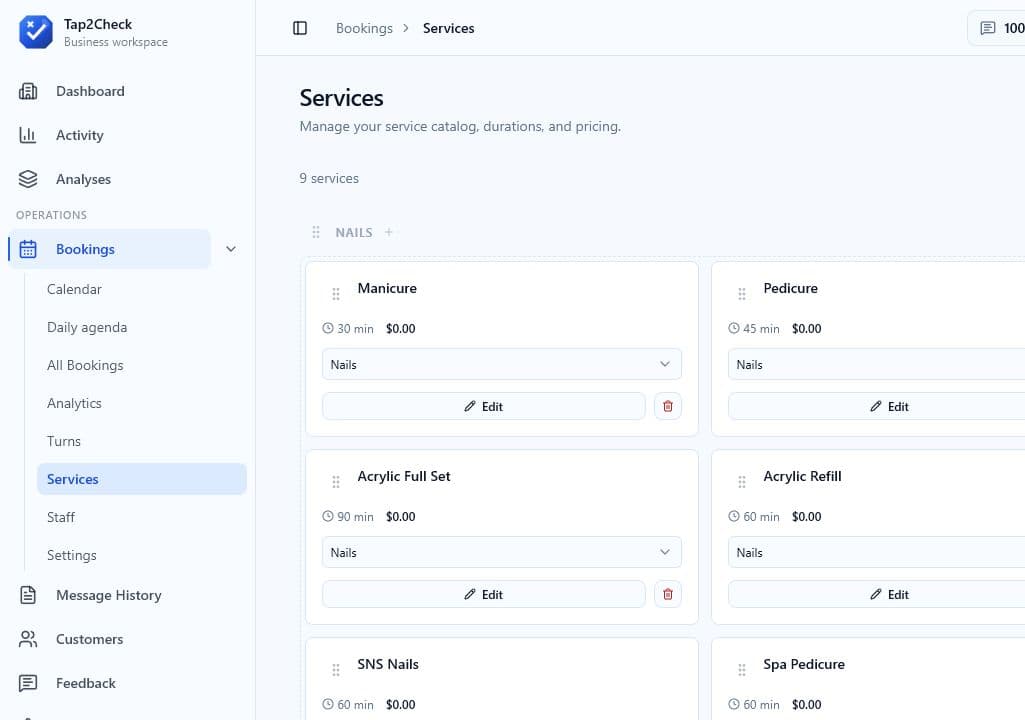
Task: Delete the Manicure service
Action: pos(667,406)
